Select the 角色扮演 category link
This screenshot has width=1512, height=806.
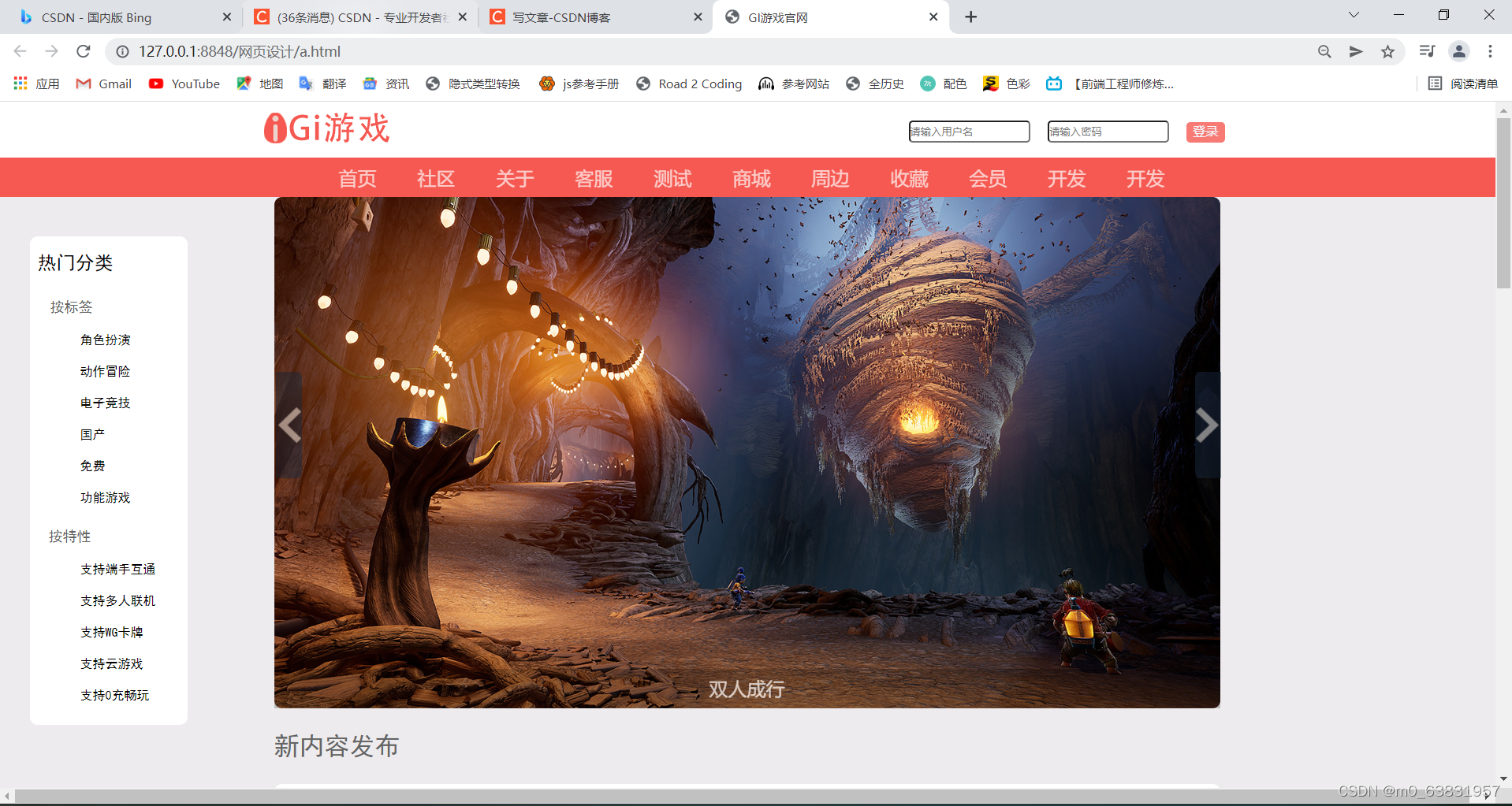click(x=106, y=340)
